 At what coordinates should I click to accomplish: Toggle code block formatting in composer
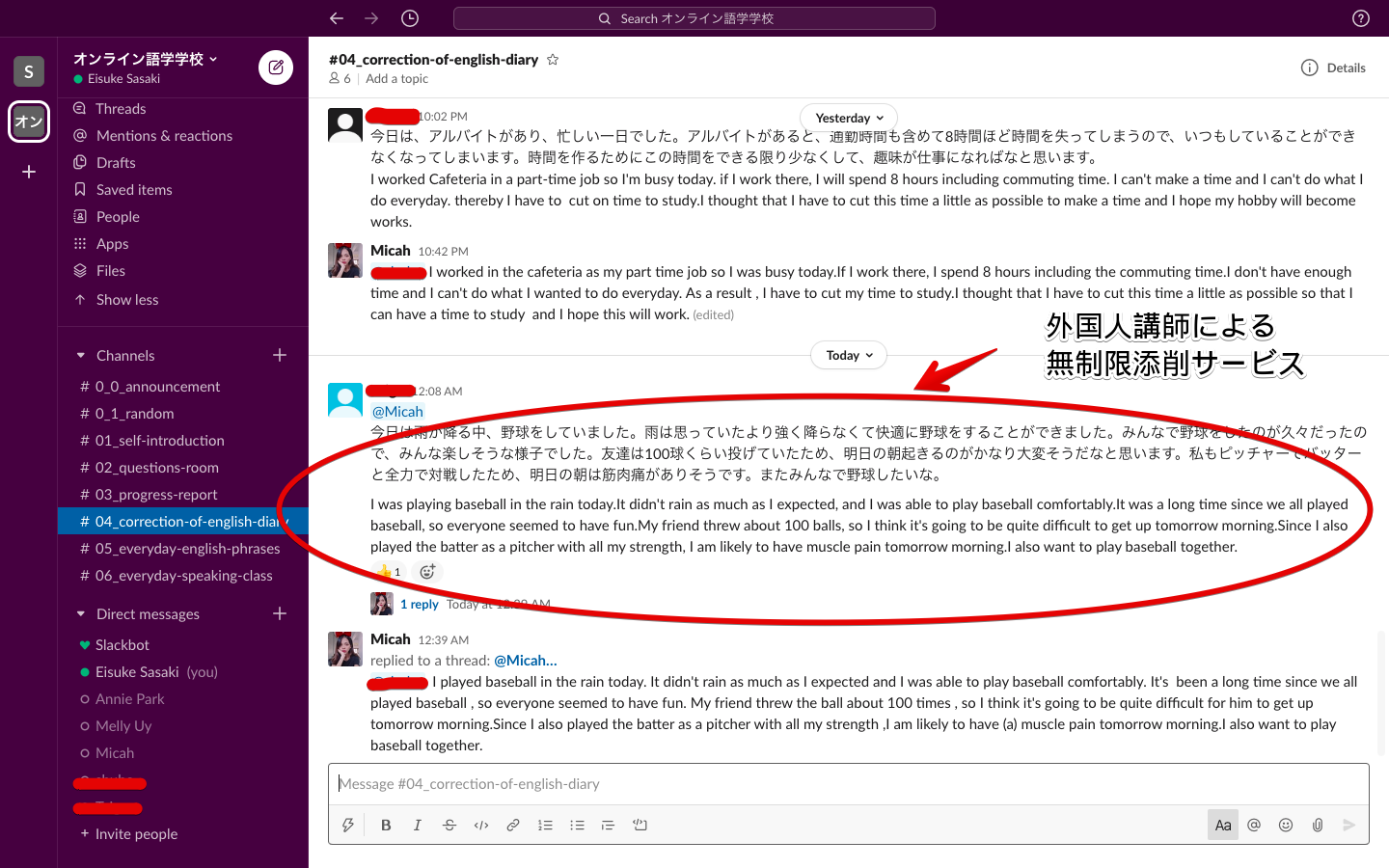pos(640,825)
